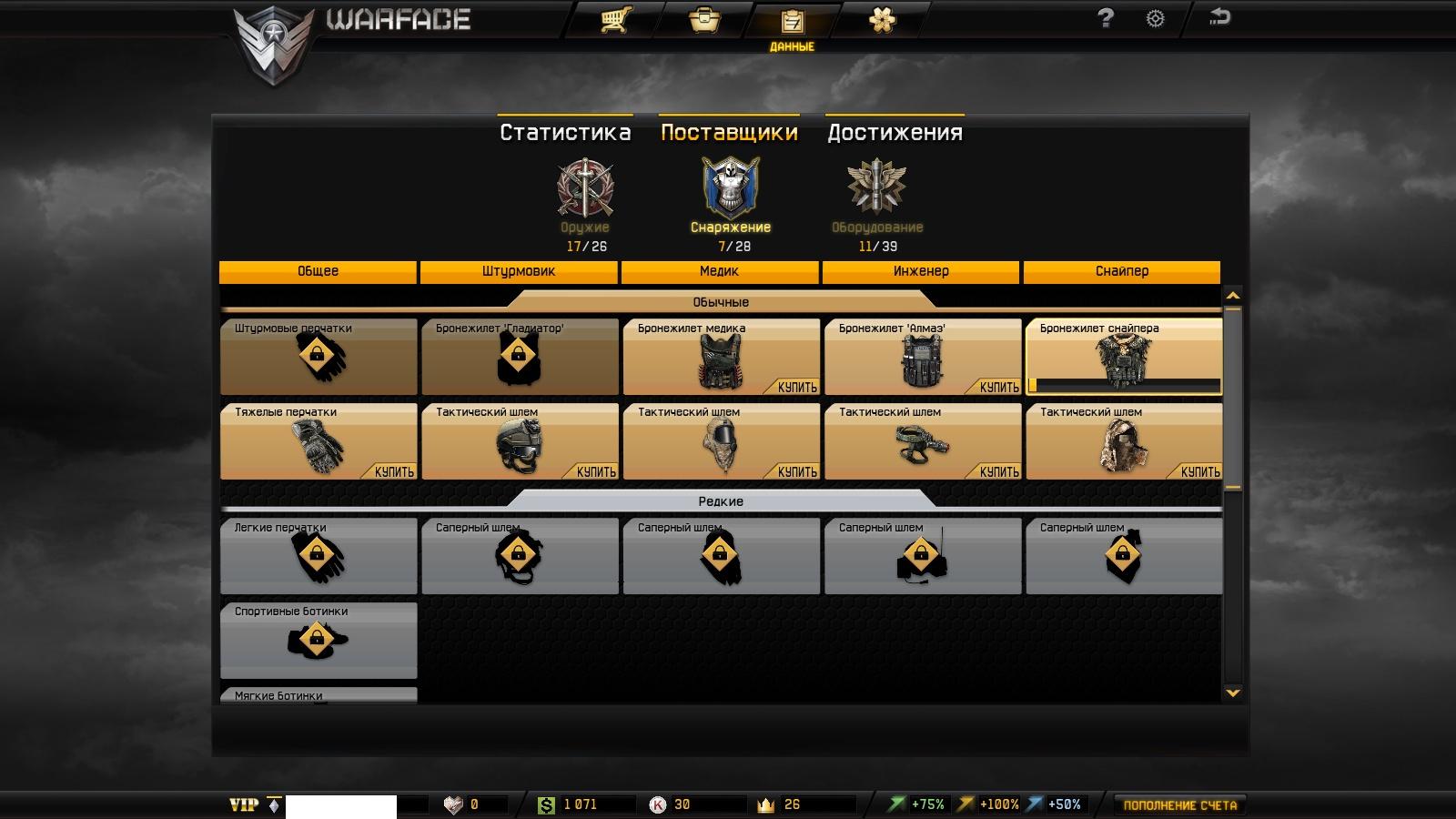
Task: Buy the Тяжелые перчатки
Action: coord(395,471)
